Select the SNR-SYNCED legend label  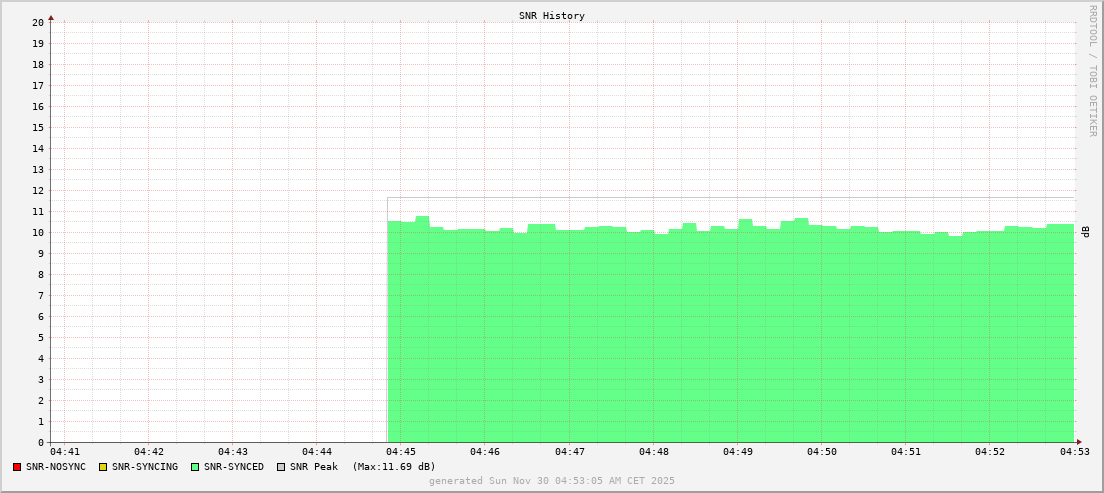pos(234,467)
